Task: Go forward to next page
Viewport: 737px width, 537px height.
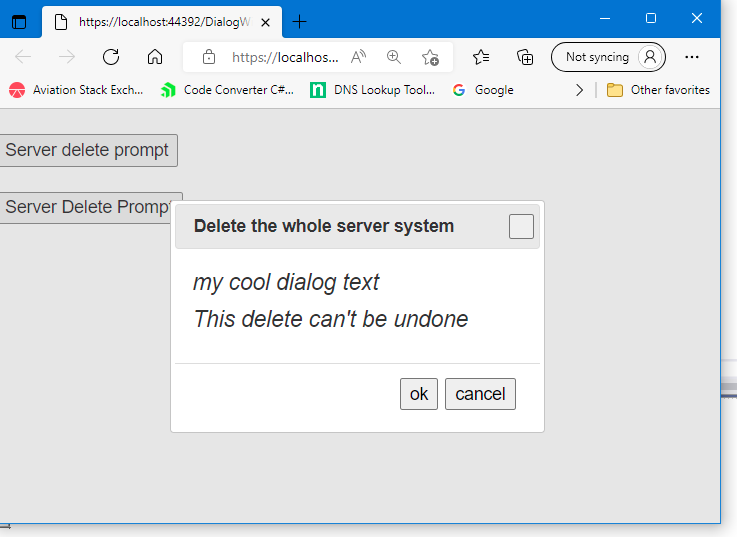Action: click(x=67, y=57)
